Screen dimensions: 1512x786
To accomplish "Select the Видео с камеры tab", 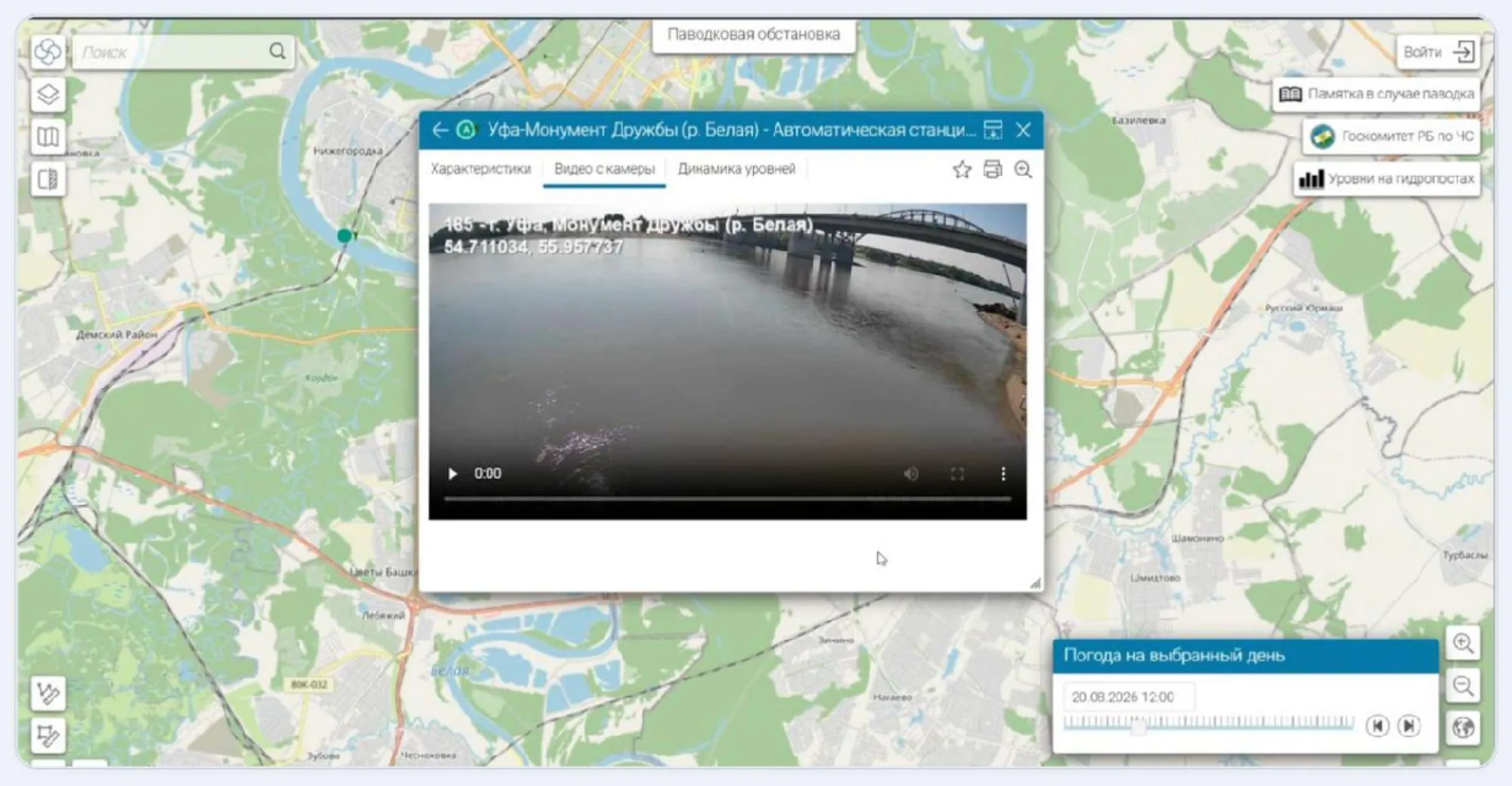I will [604, 169].
